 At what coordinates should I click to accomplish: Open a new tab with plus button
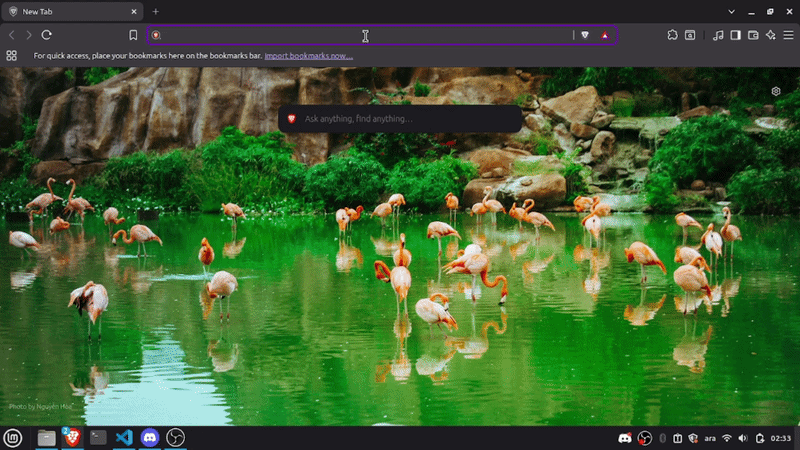[155, 11]
